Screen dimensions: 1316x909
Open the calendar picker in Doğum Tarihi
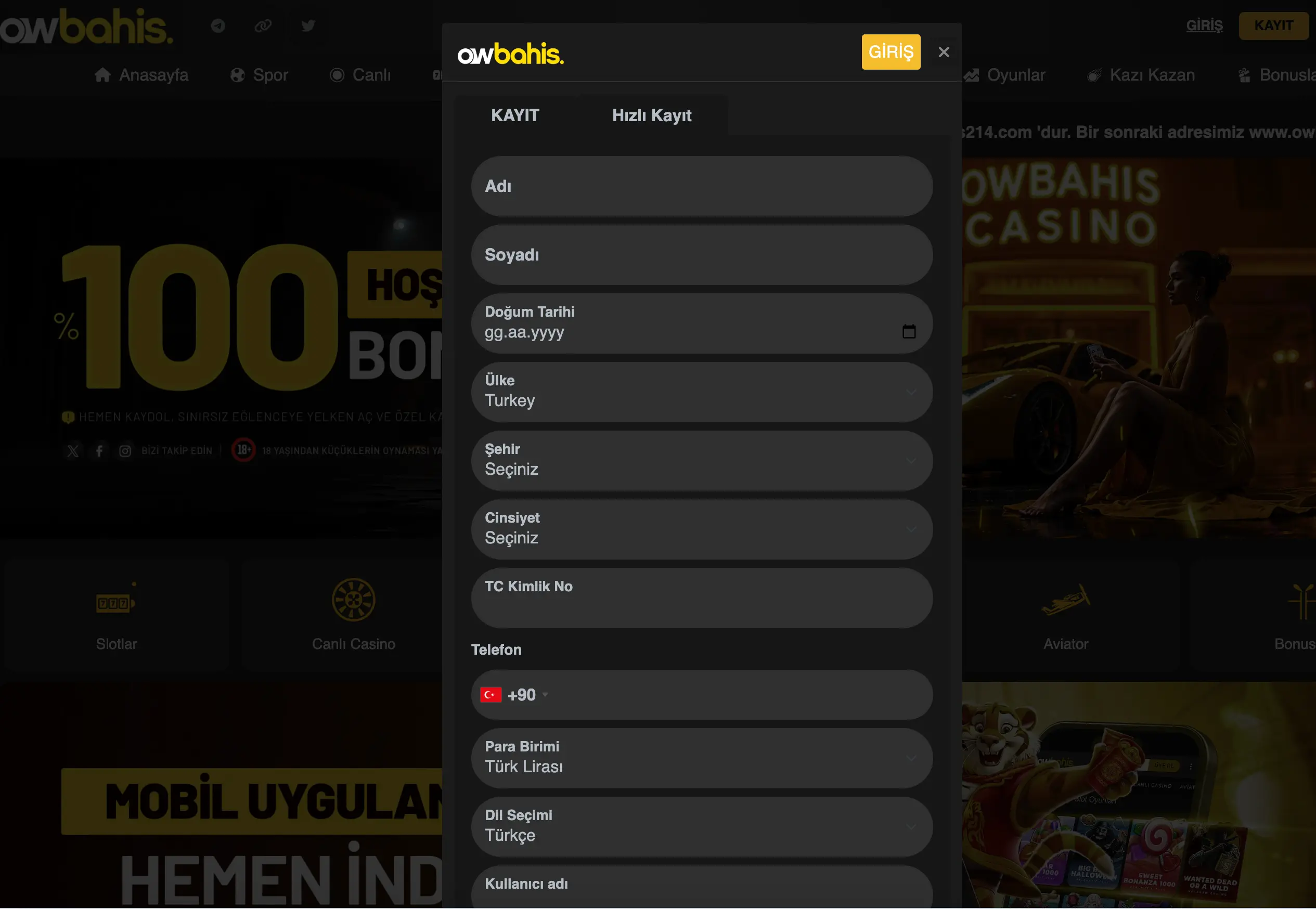point(909,331)
